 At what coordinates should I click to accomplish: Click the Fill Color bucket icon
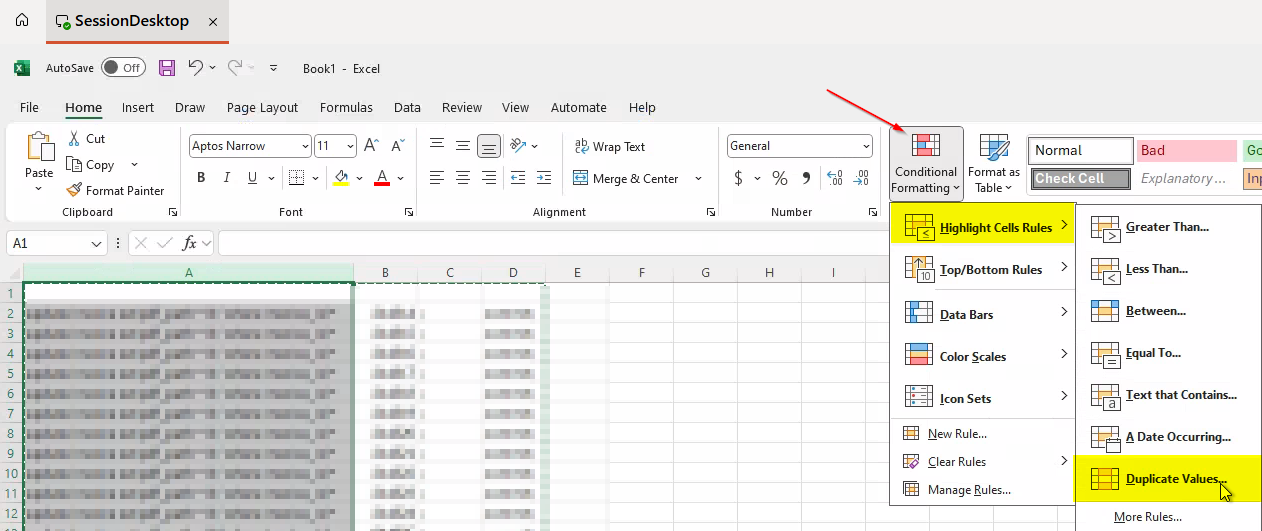[341, 178]
